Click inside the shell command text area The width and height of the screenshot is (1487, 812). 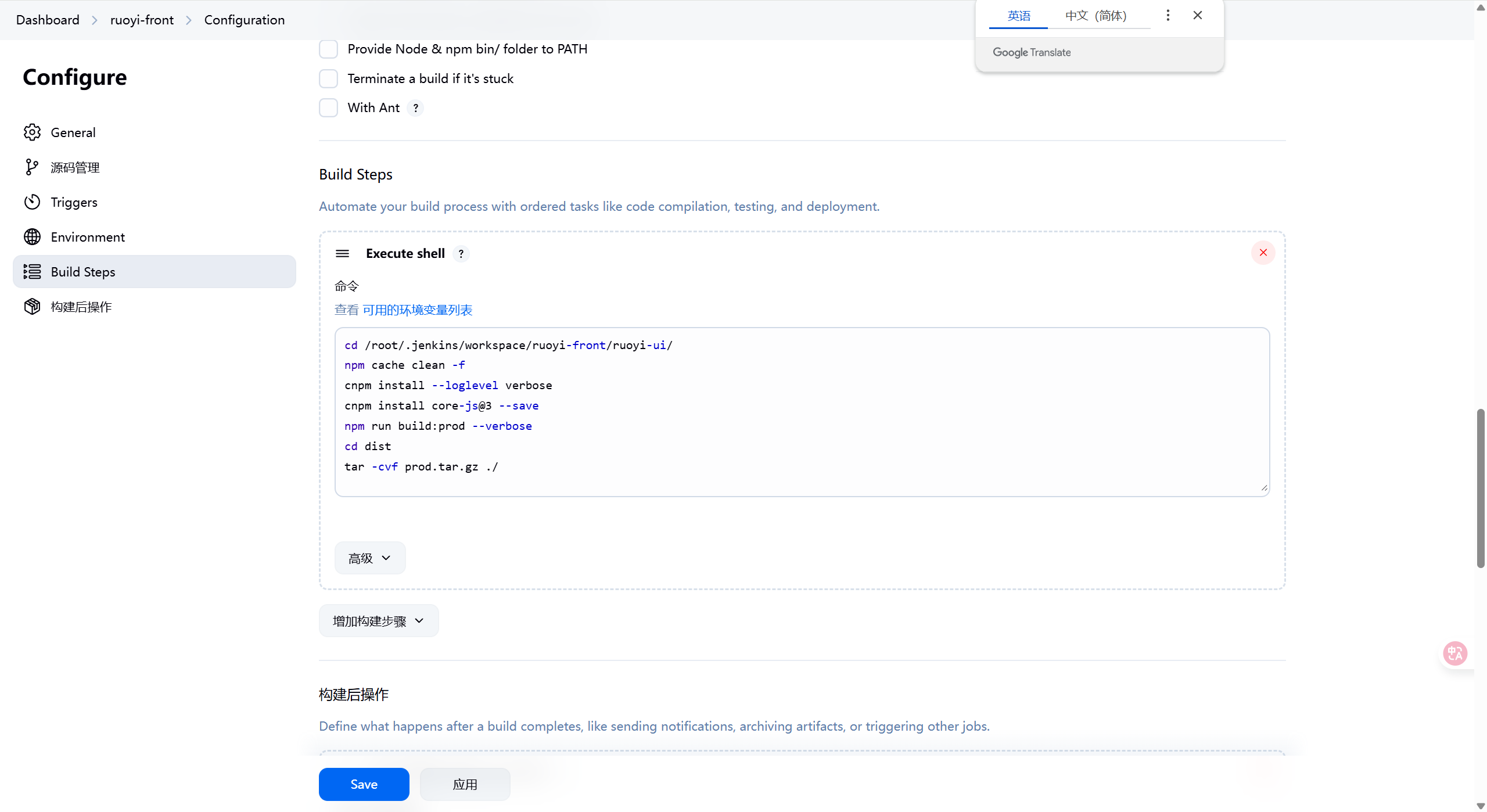click(802, 412)
